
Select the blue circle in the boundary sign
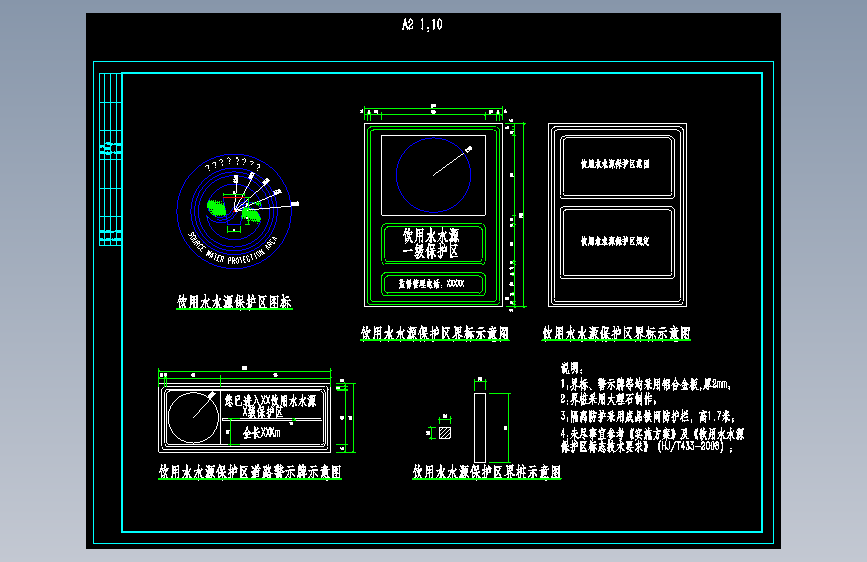[433, 175]
